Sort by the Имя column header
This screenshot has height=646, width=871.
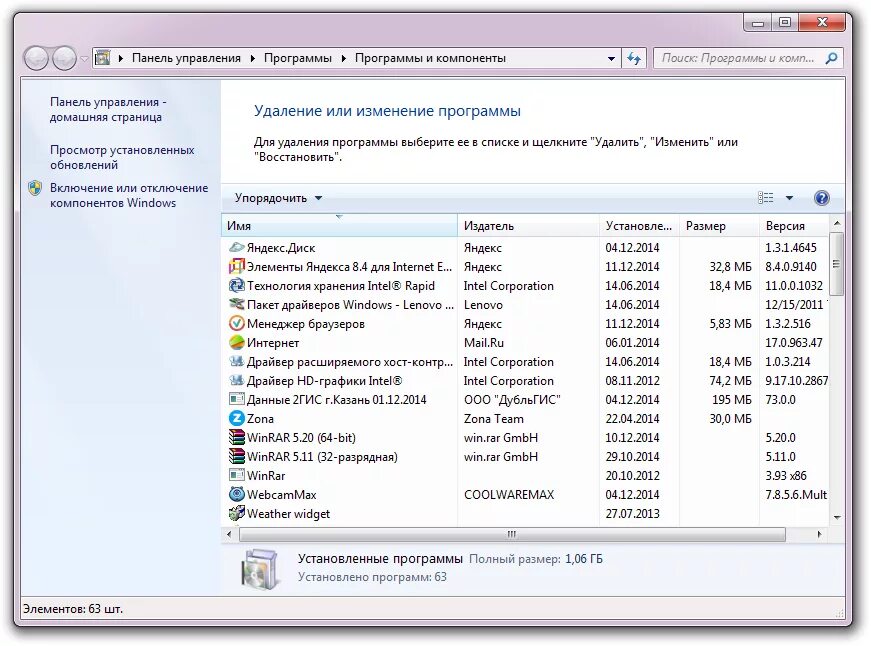tap(339, 226)
